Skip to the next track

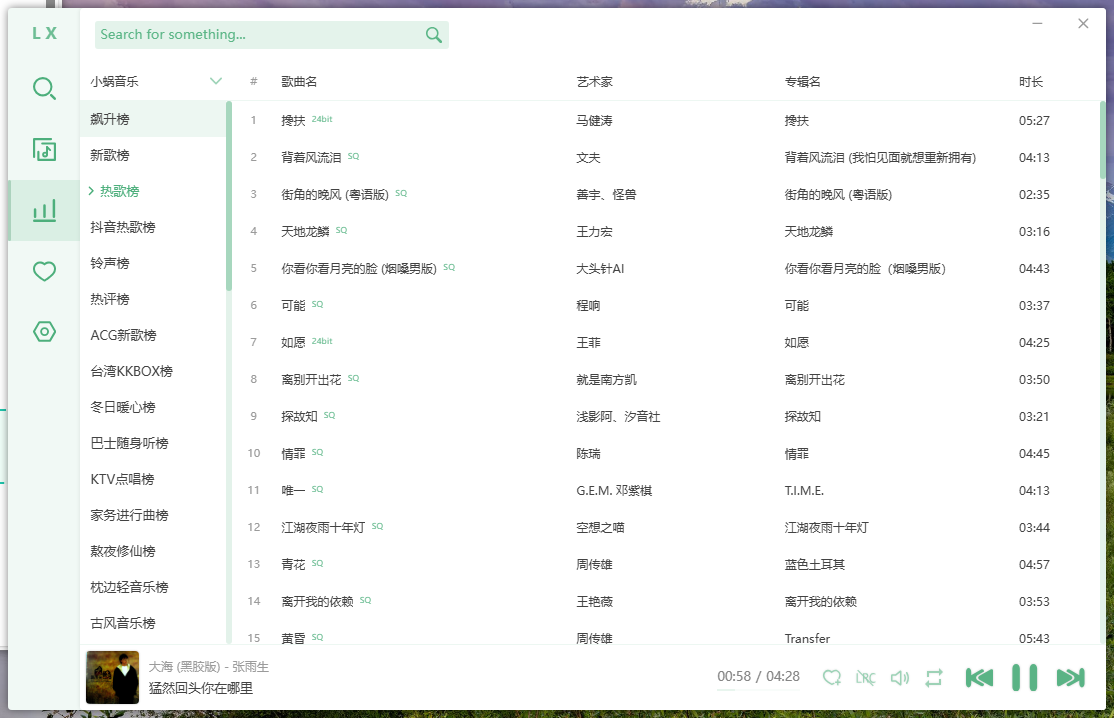pyautogui.click(x=1069, y=677)
